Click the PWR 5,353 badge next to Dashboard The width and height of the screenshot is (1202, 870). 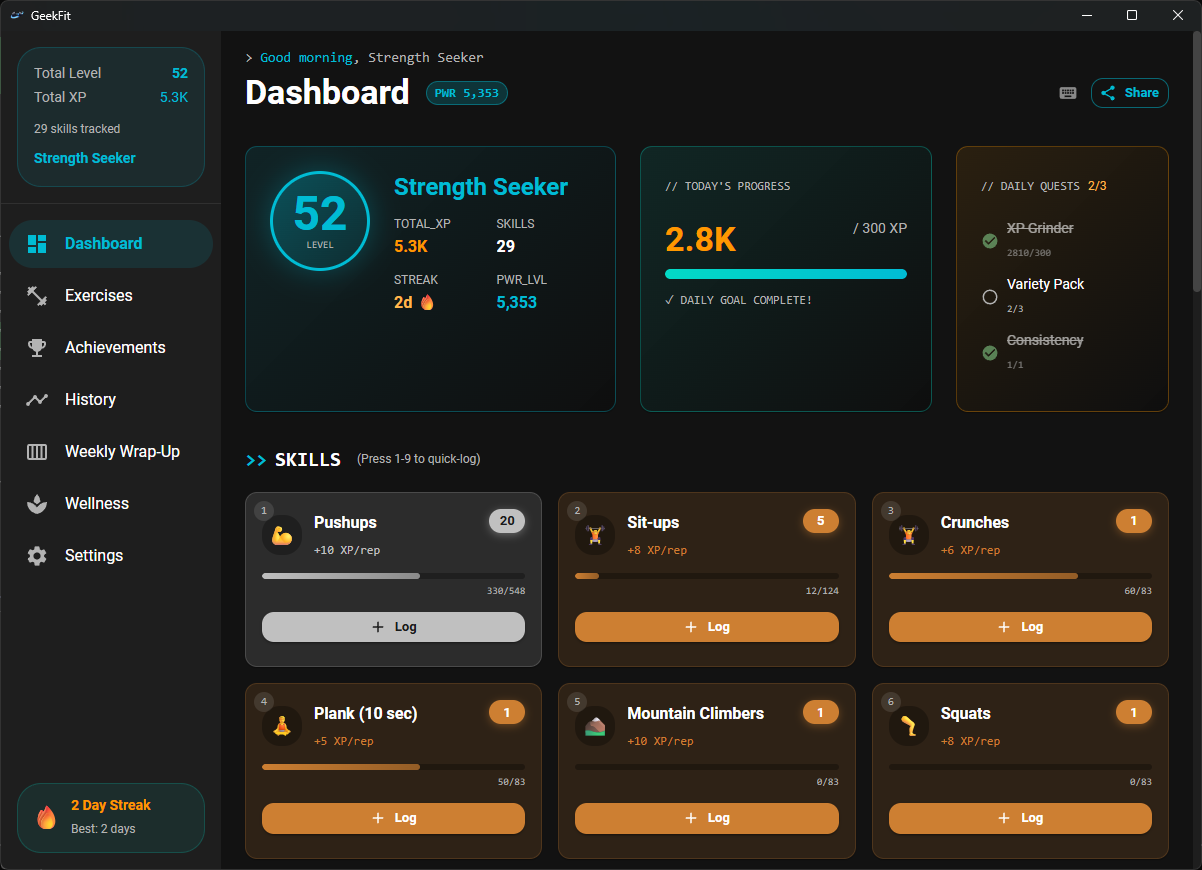coord(466,92)
